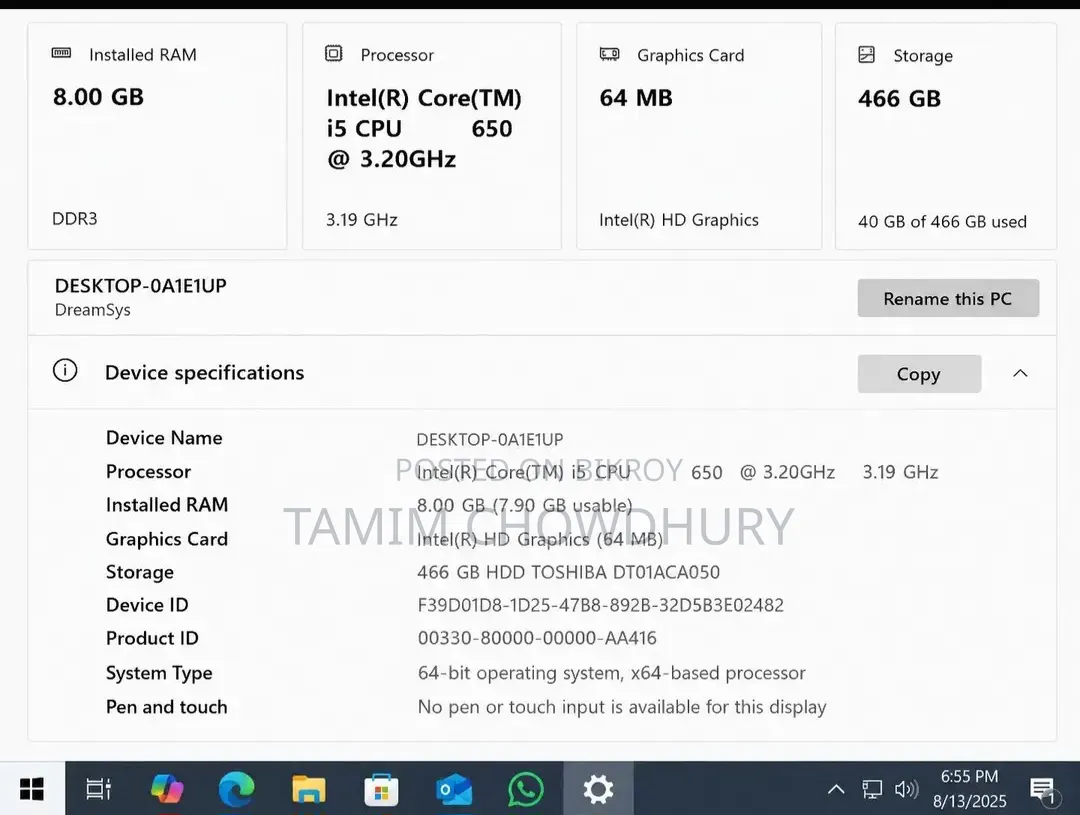Click the Rename this PC button

coord(948,298)
